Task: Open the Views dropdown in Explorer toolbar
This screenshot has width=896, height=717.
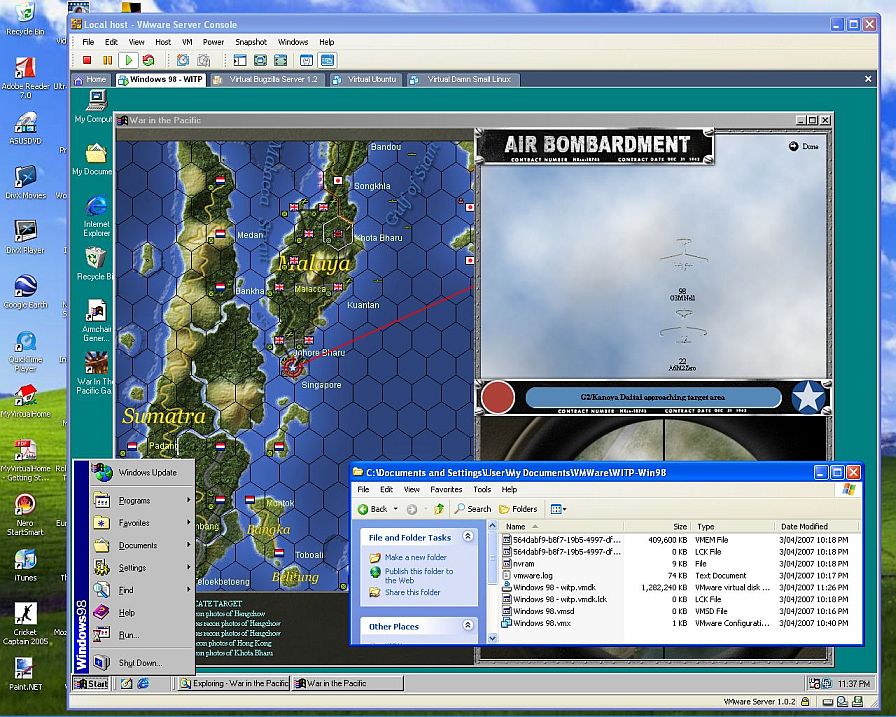Action: 558,509
